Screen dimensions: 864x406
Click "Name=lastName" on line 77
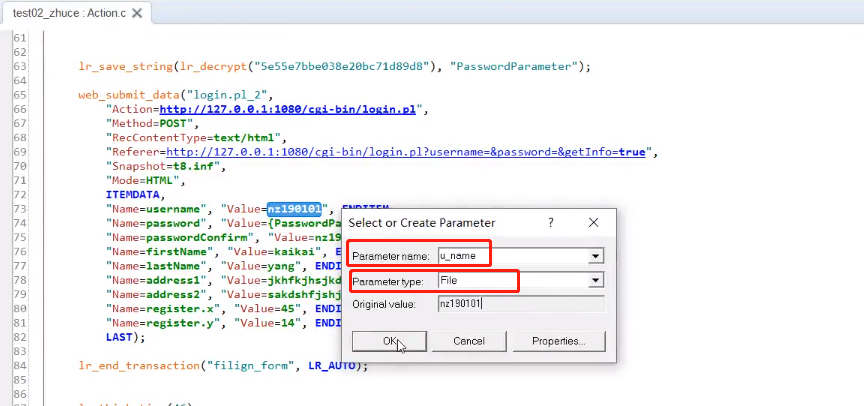point(156,266)
